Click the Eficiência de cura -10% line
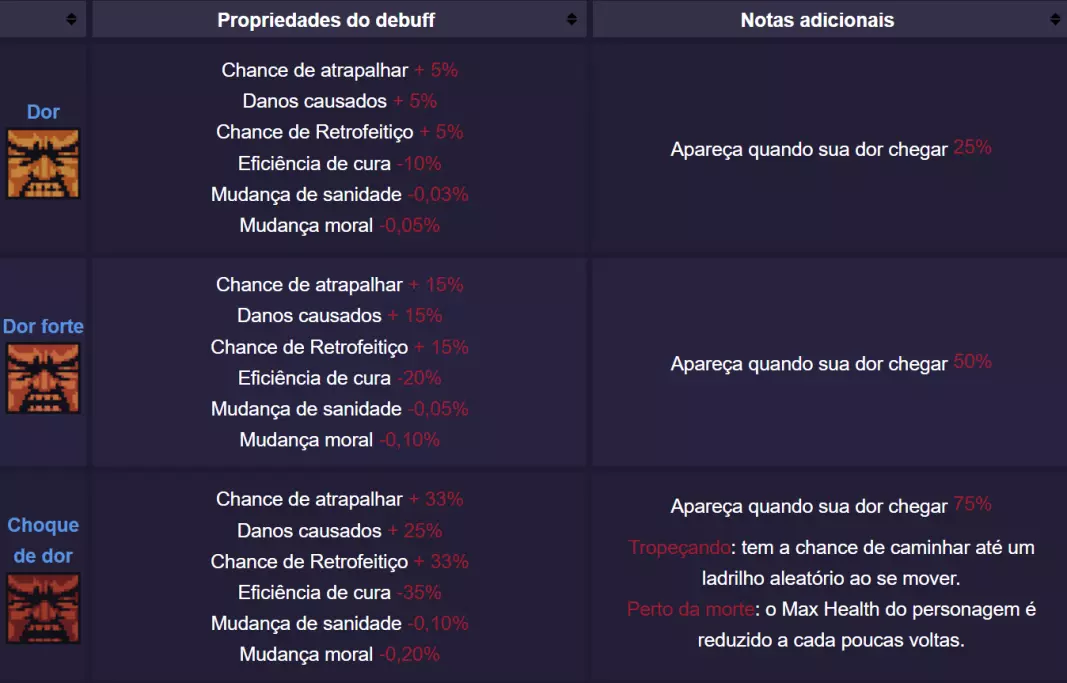This screenshot has width=1067, height=683. 339,163
